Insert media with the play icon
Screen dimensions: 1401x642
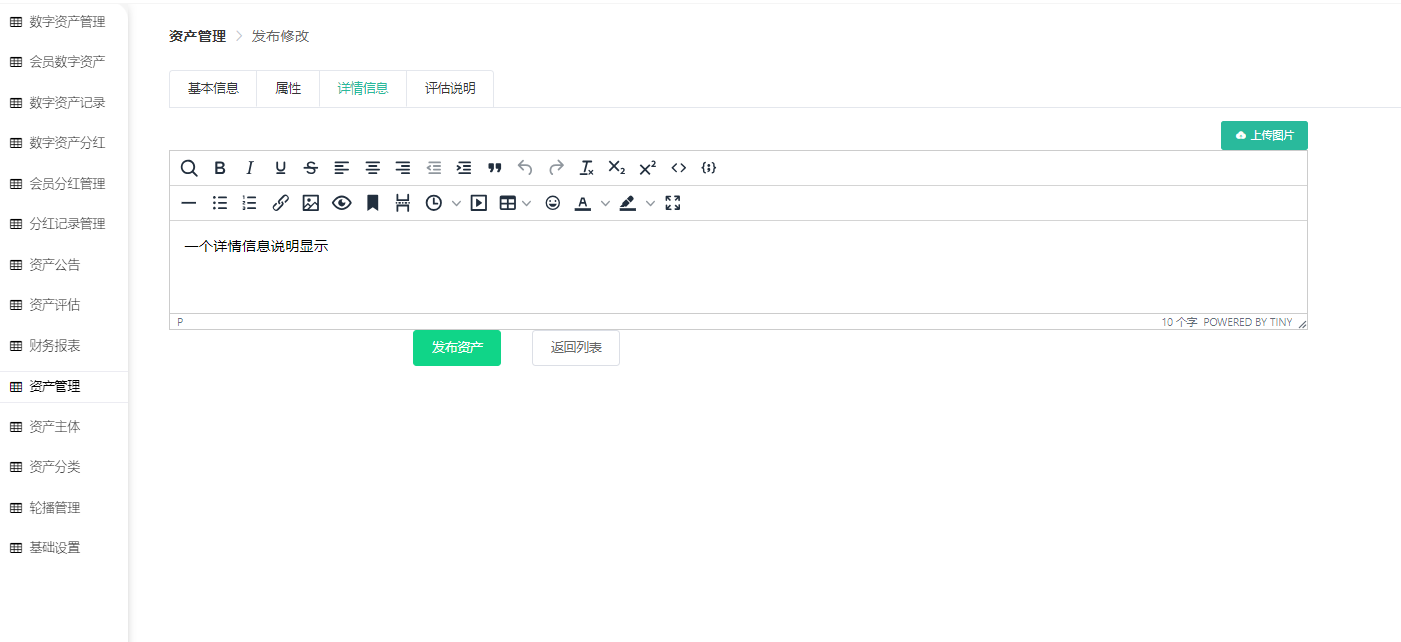[479, 203]
